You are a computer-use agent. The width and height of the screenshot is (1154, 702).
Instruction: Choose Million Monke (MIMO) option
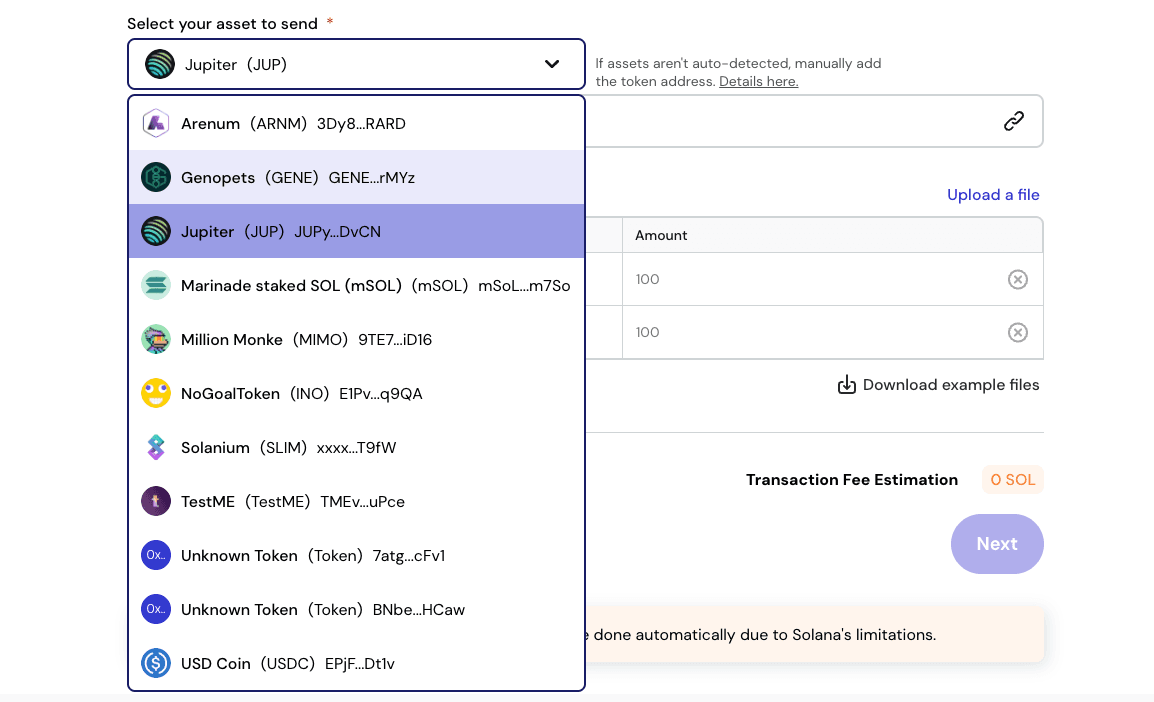356,339
